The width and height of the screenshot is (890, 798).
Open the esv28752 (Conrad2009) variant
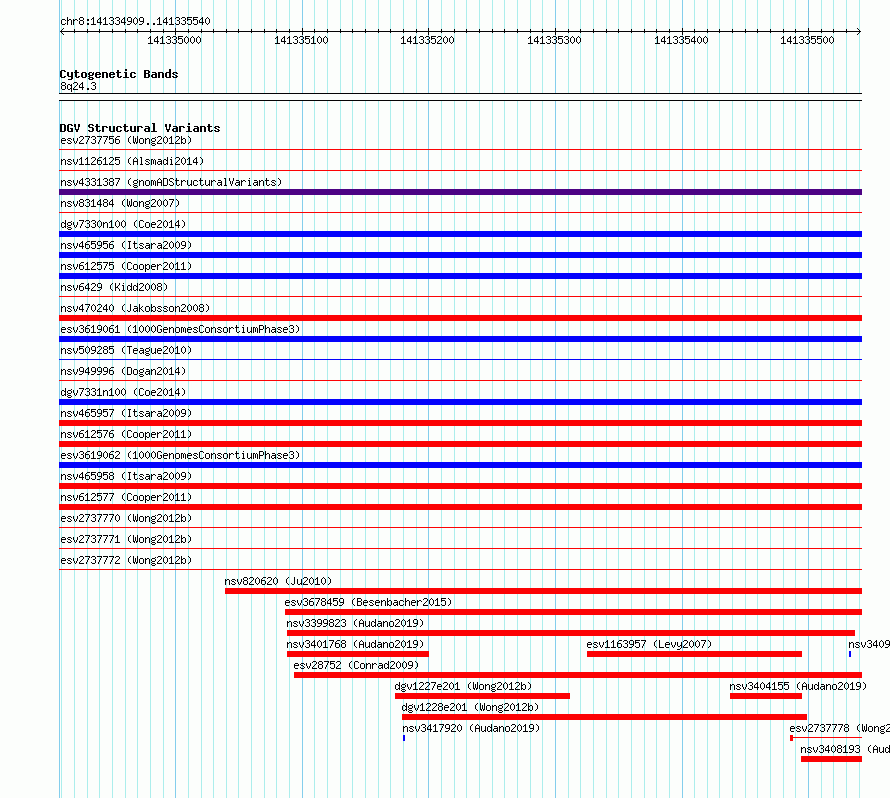coord(356,665)
